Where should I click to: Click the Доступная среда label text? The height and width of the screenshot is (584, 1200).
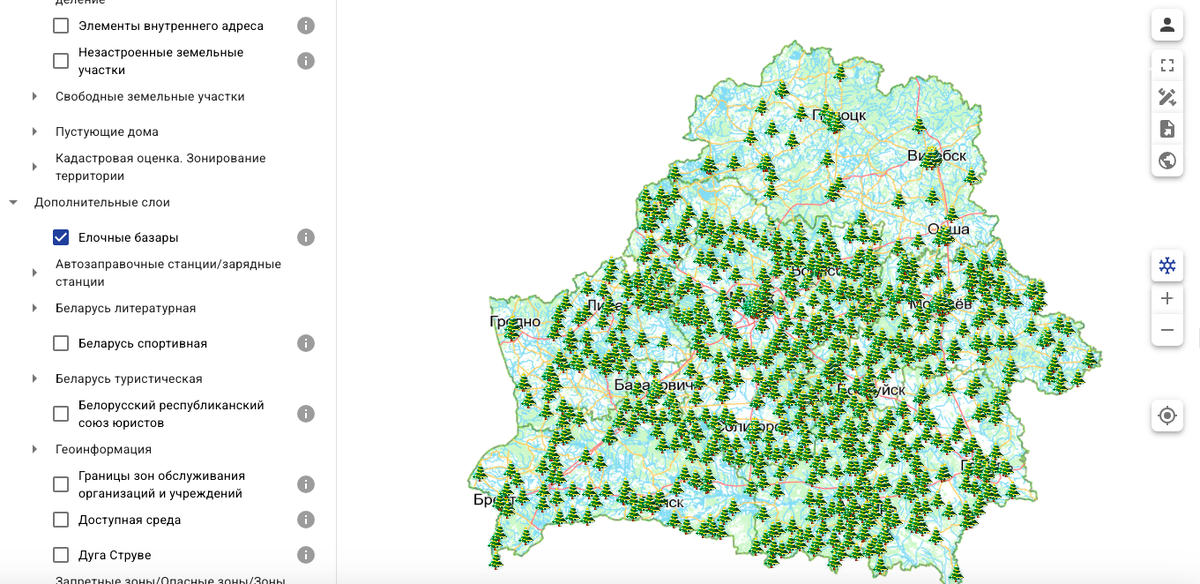click(130, 520)
